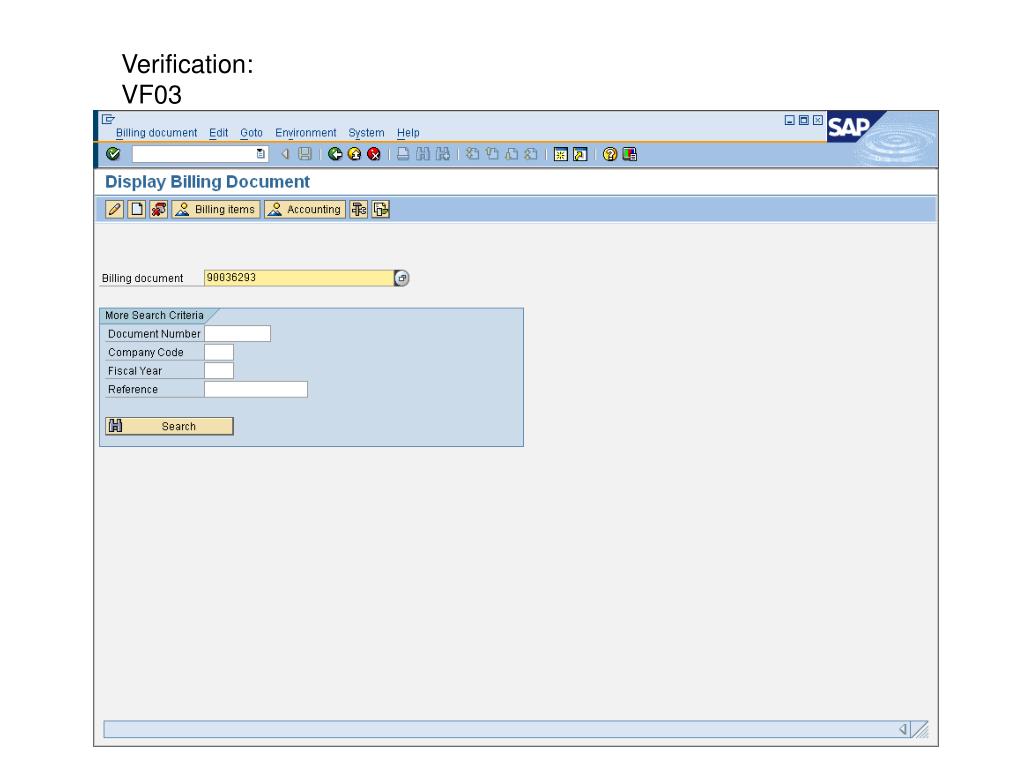Open the System menu
This screenshot has width=1024, height=768.
(366, 133)
